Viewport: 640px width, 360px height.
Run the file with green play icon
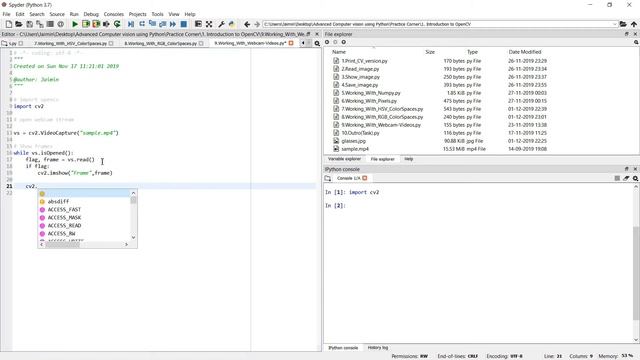tap(75, 24)
